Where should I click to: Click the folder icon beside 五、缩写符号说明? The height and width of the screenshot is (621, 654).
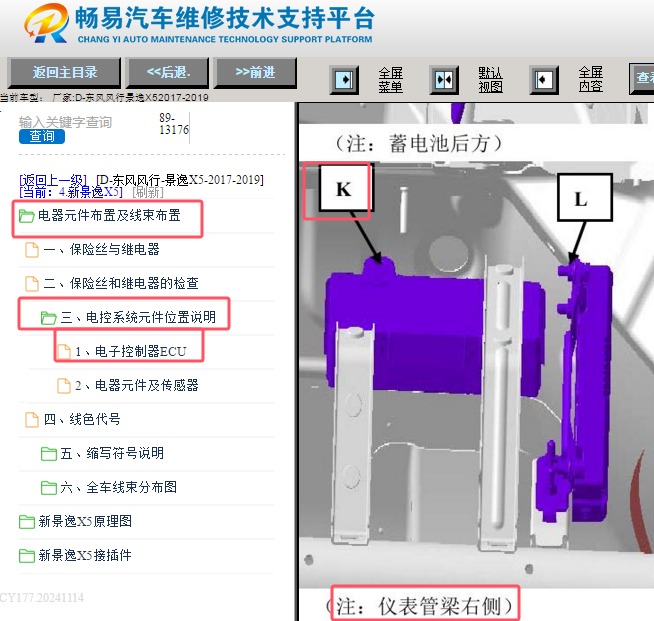pyautogui.click(x=49, y=454)
